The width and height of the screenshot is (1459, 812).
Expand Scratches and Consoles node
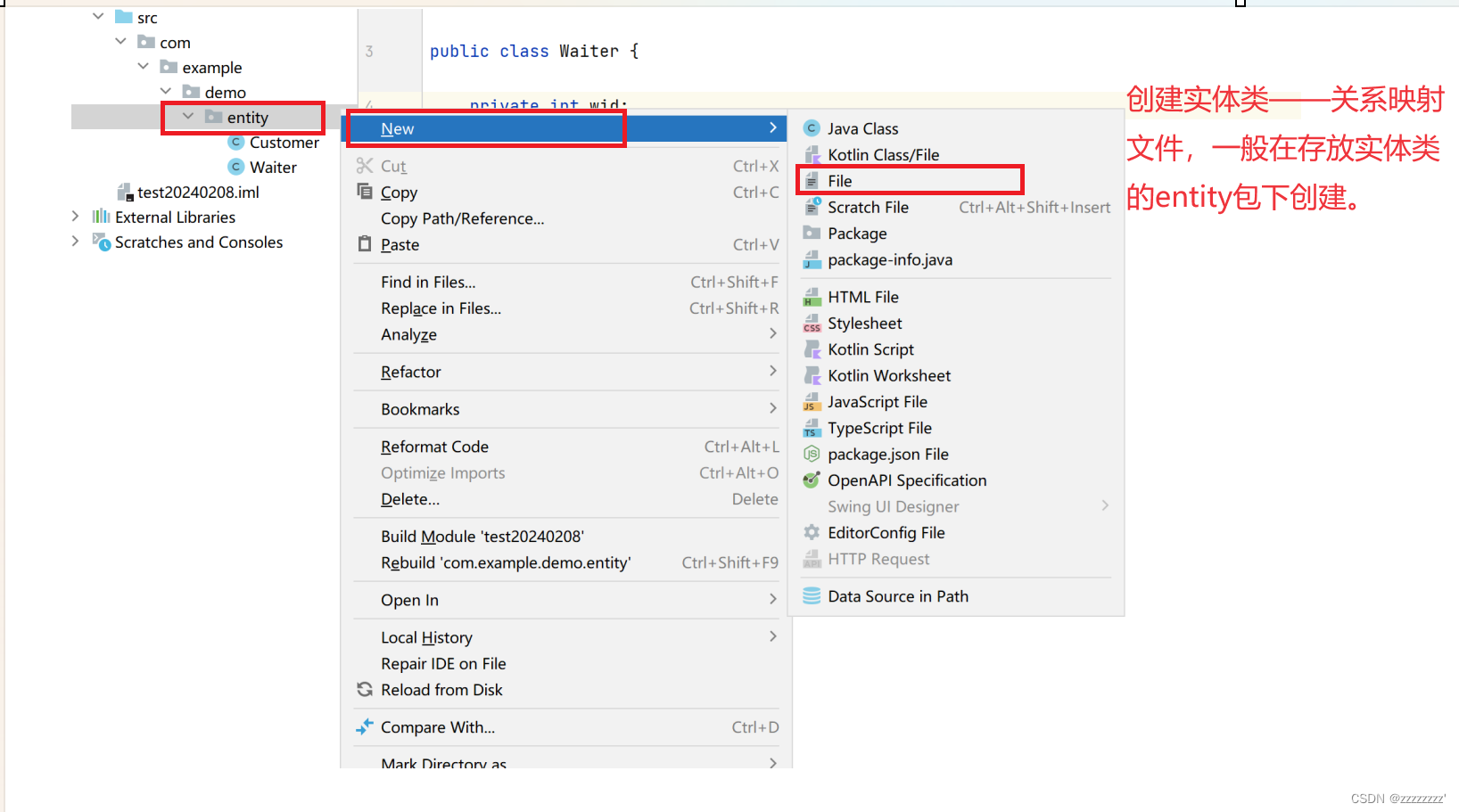75,241
